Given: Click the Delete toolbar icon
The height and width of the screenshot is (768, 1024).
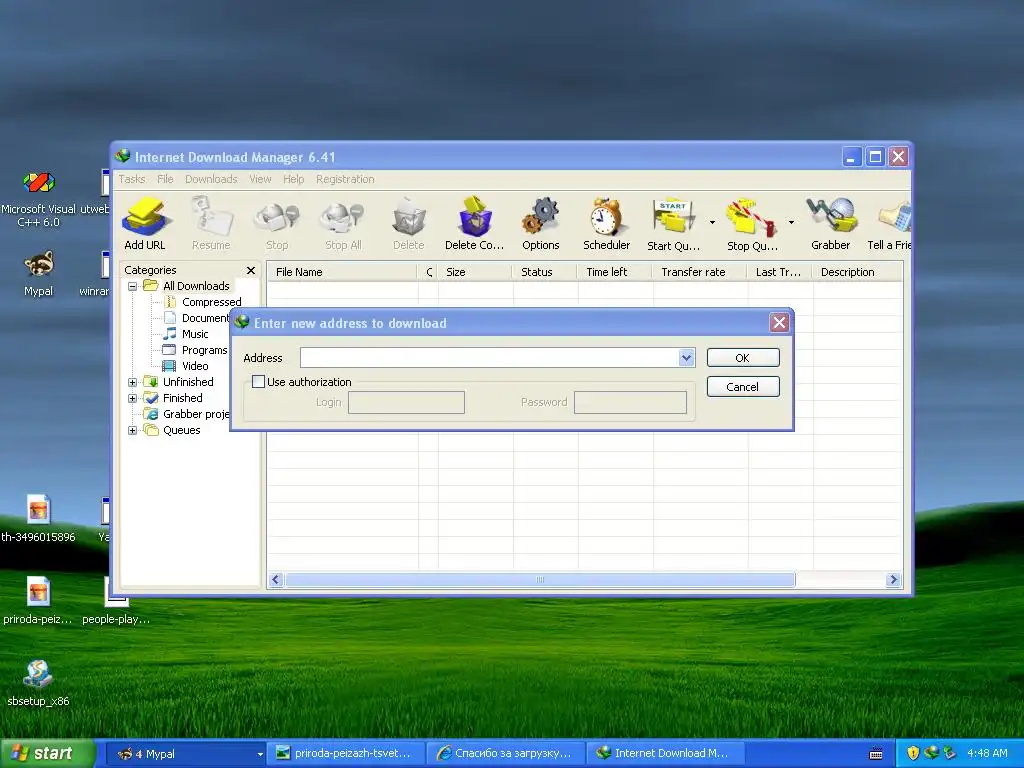Looking at the screenshot, I should [409, 217].
